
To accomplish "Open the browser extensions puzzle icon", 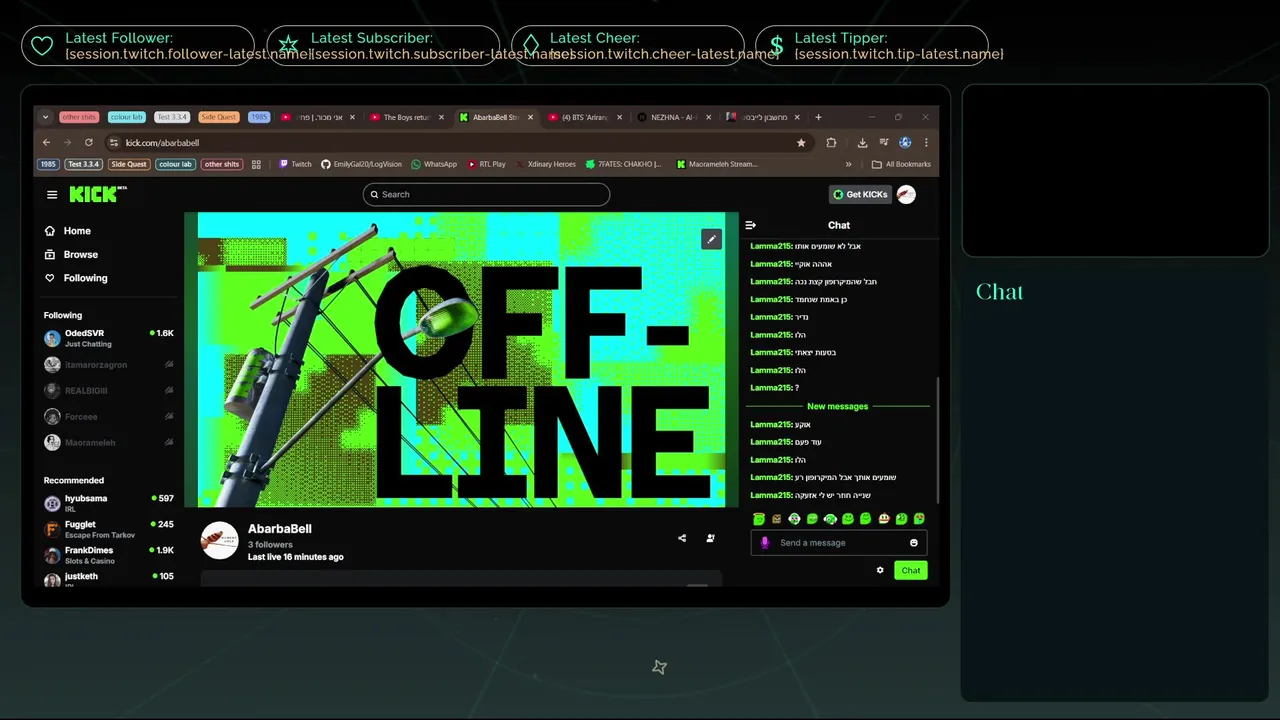I will click(x=831, y=143).
